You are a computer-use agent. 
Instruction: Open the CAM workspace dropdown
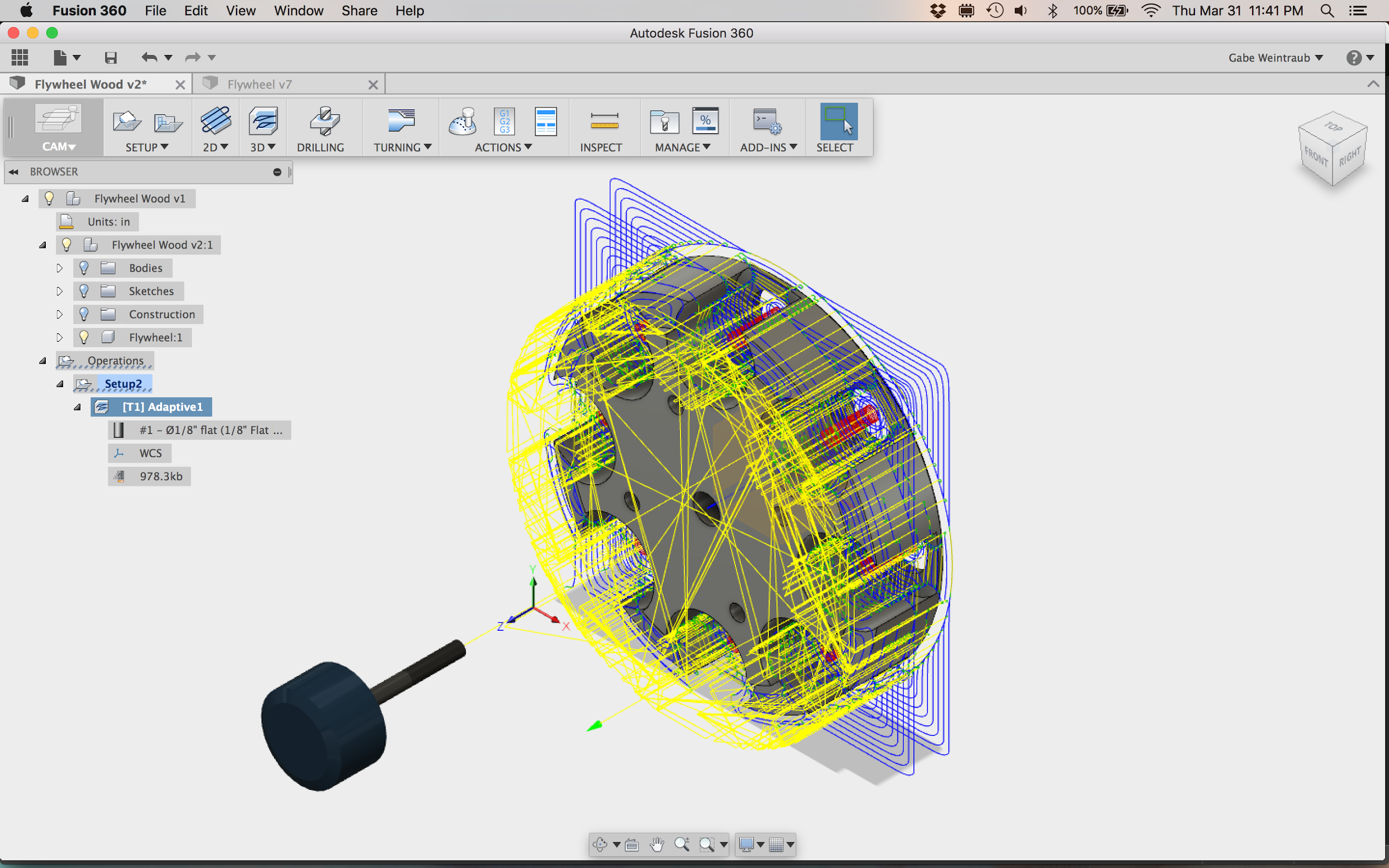point(59,147)
